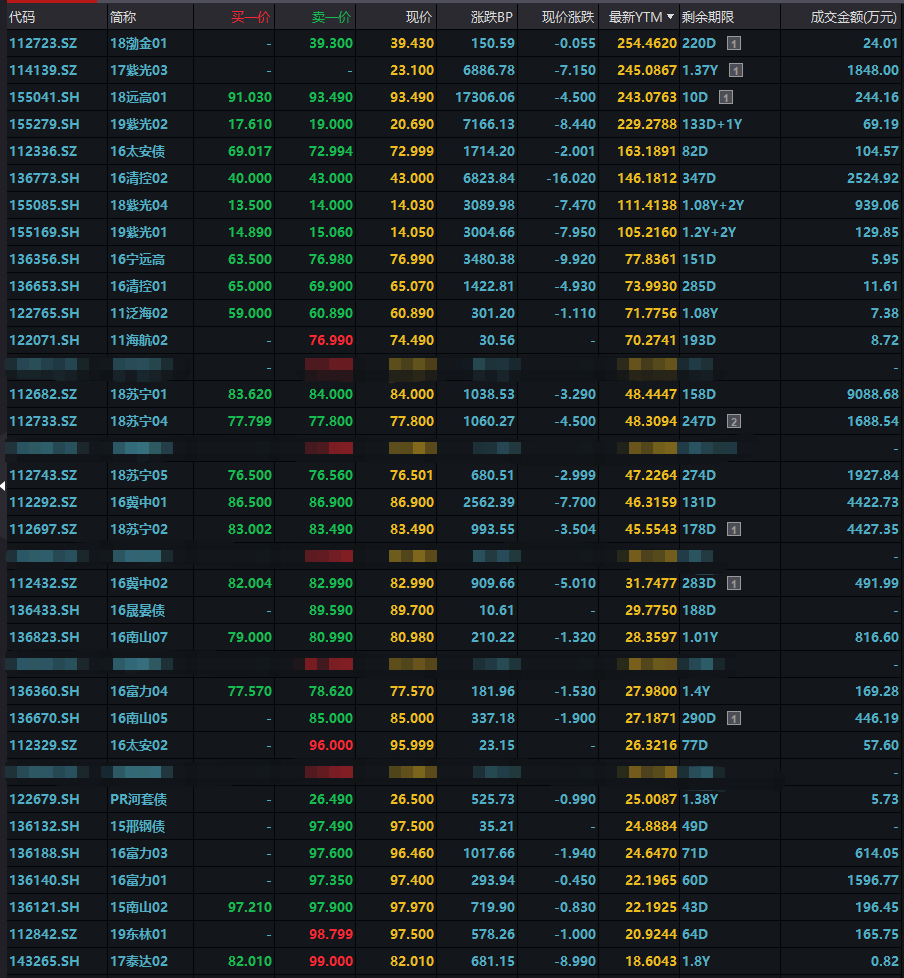Viewport: 904px width, 978px height.
Task: Select bond code 112733.SZ
Action: coord(44,422)
